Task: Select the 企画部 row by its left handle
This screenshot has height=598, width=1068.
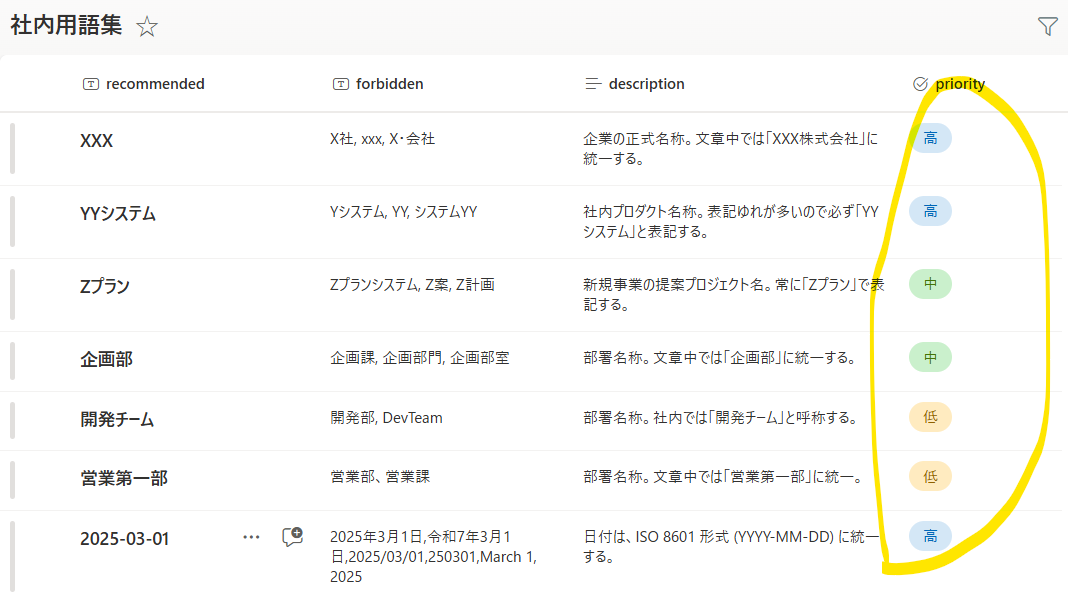Action: point(12,361)
